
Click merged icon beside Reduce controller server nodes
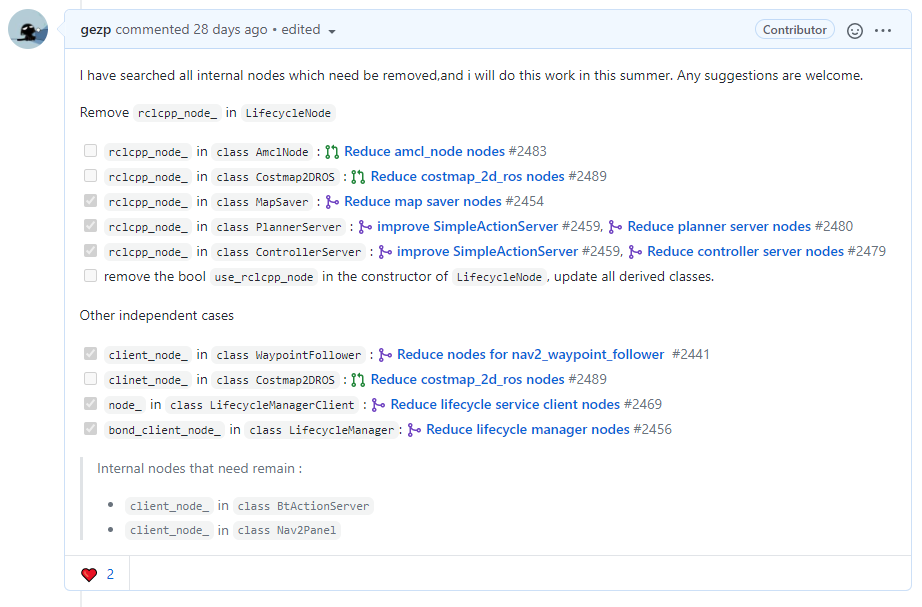pyautogui.click(x=635, y=252)
